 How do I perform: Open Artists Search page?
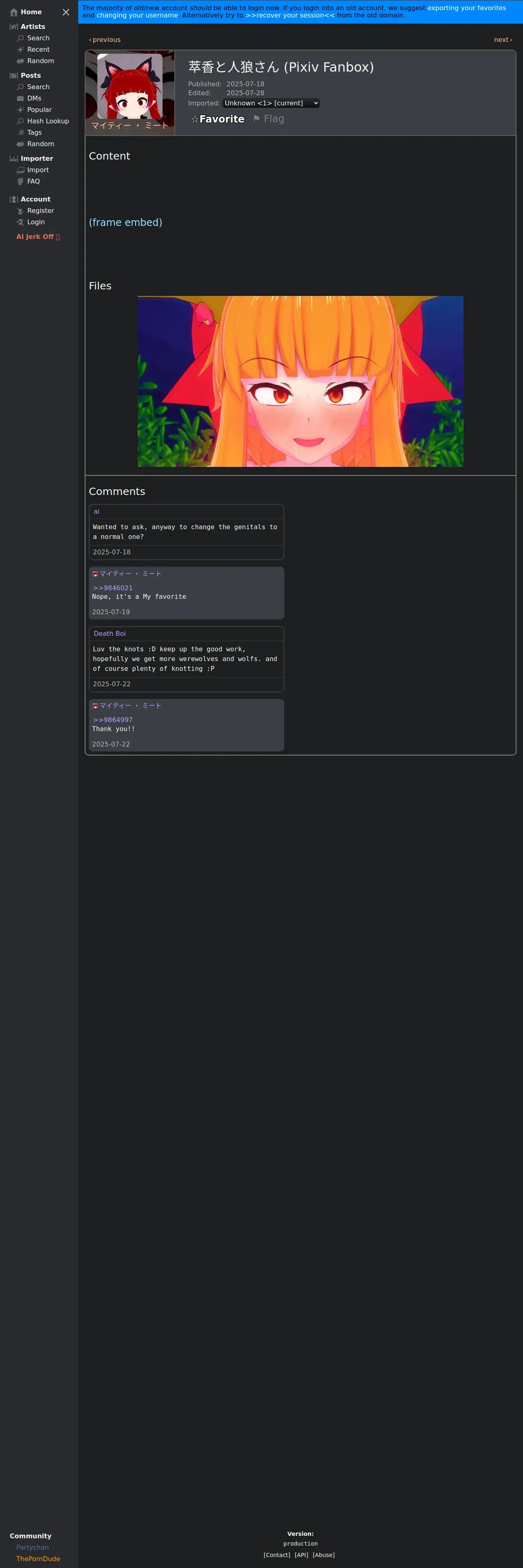[x=38, y=38]
